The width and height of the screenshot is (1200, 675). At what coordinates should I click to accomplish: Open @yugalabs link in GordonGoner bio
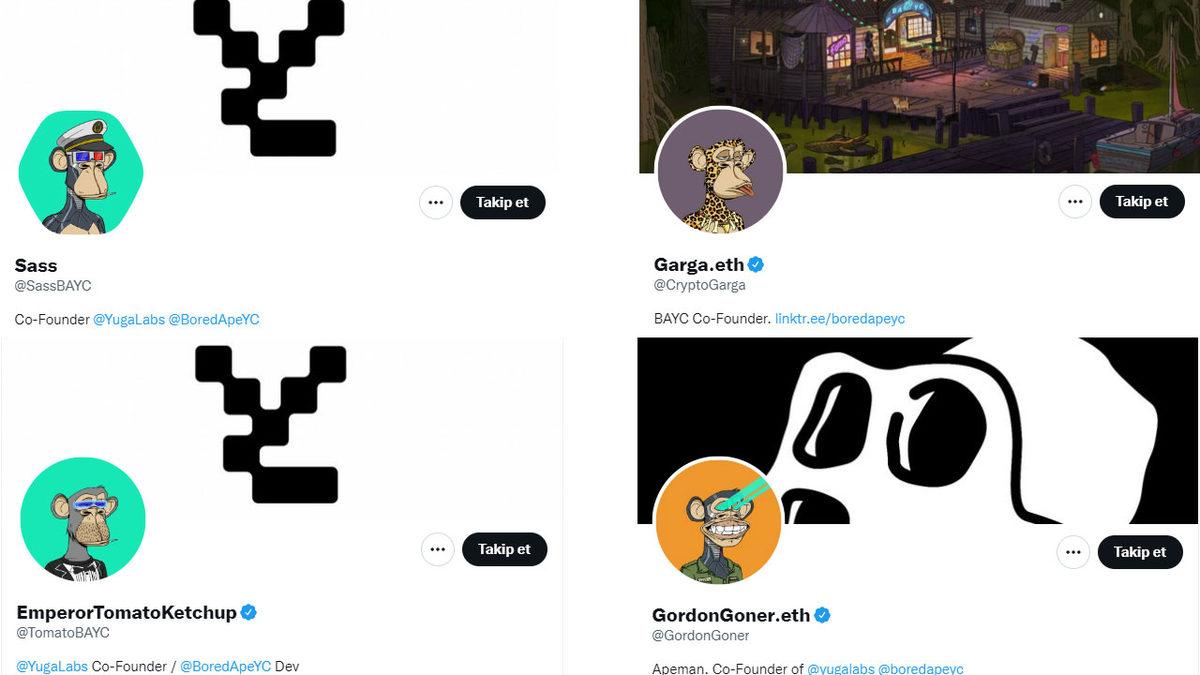click(x=841, y=668)
